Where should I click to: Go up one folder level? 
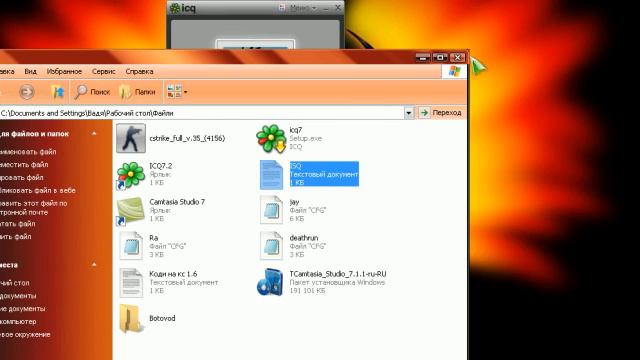(x=58, y=92)
